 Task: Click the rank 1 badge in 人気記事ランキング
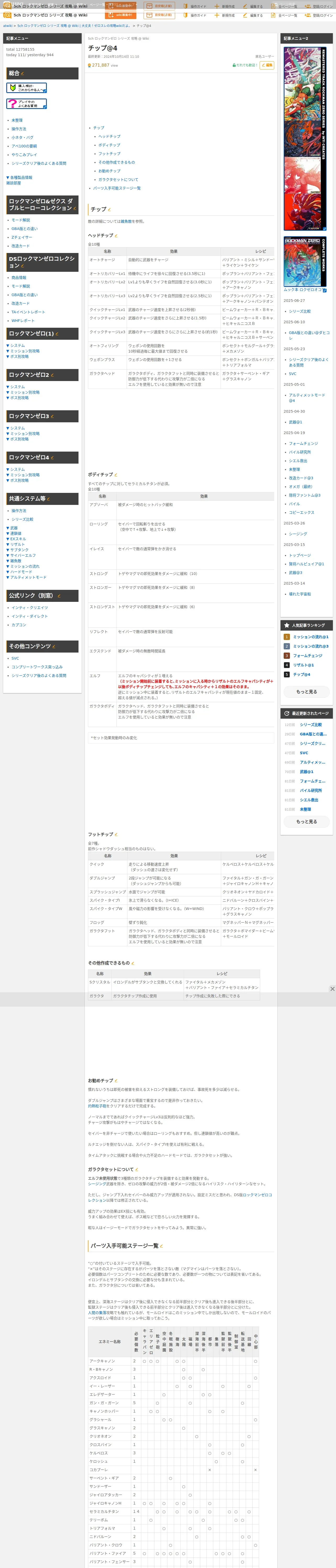(x=287, y=637)
